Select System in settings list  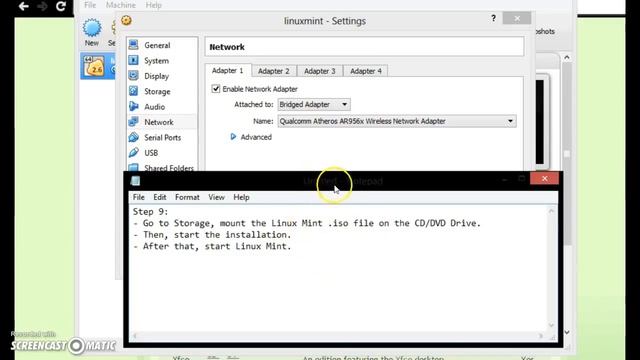point(156,61)
